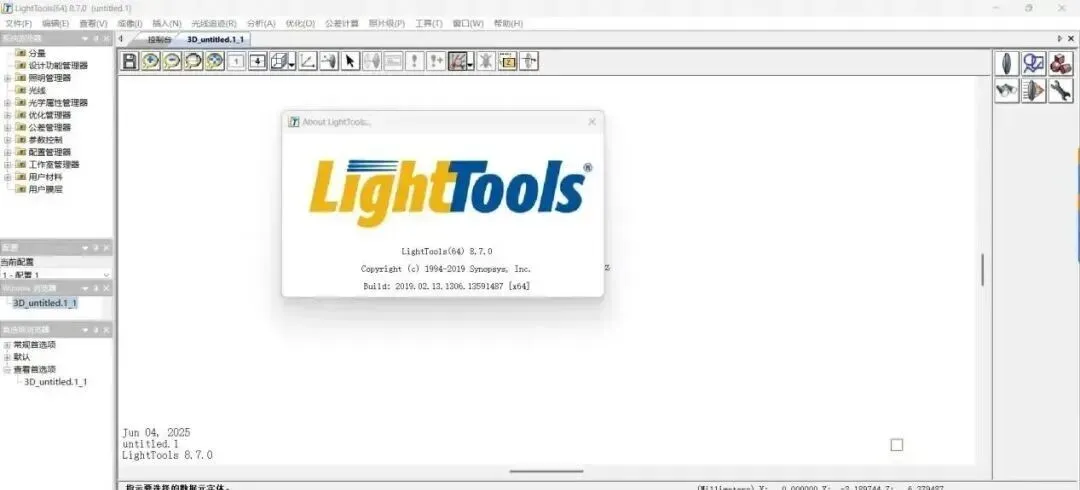
Task: Open the binoculars palette icon
Action: tap(1007, 91)
